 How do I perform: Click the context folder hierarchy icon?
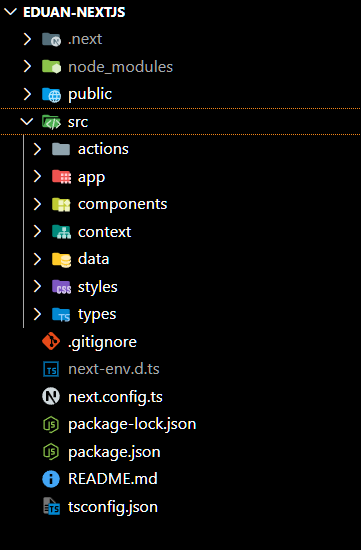point(61,232)
